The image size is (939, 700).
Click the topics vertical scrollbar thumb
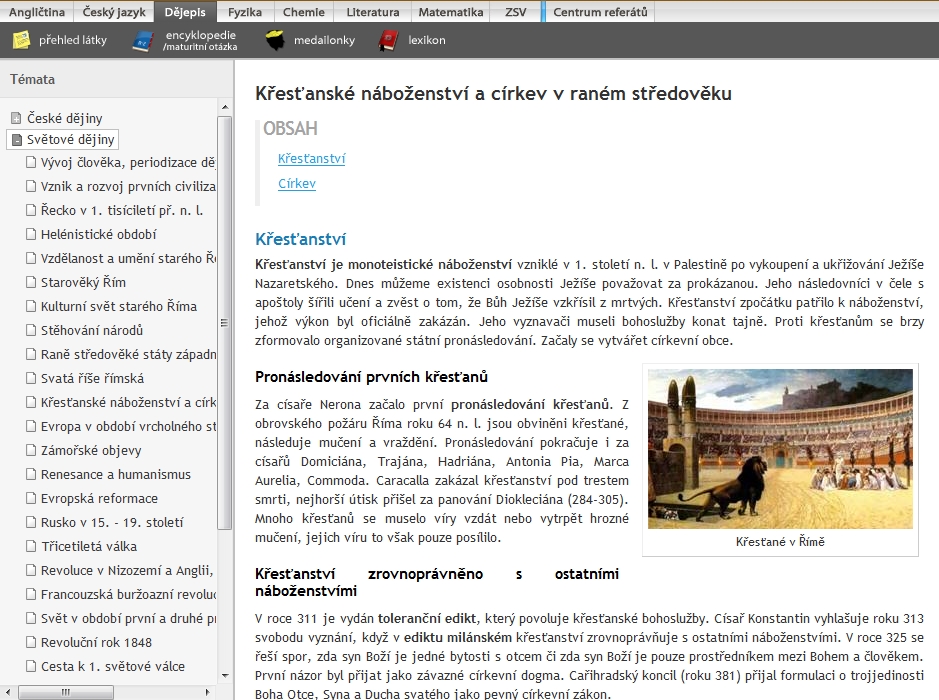click(x=225, y=323)
